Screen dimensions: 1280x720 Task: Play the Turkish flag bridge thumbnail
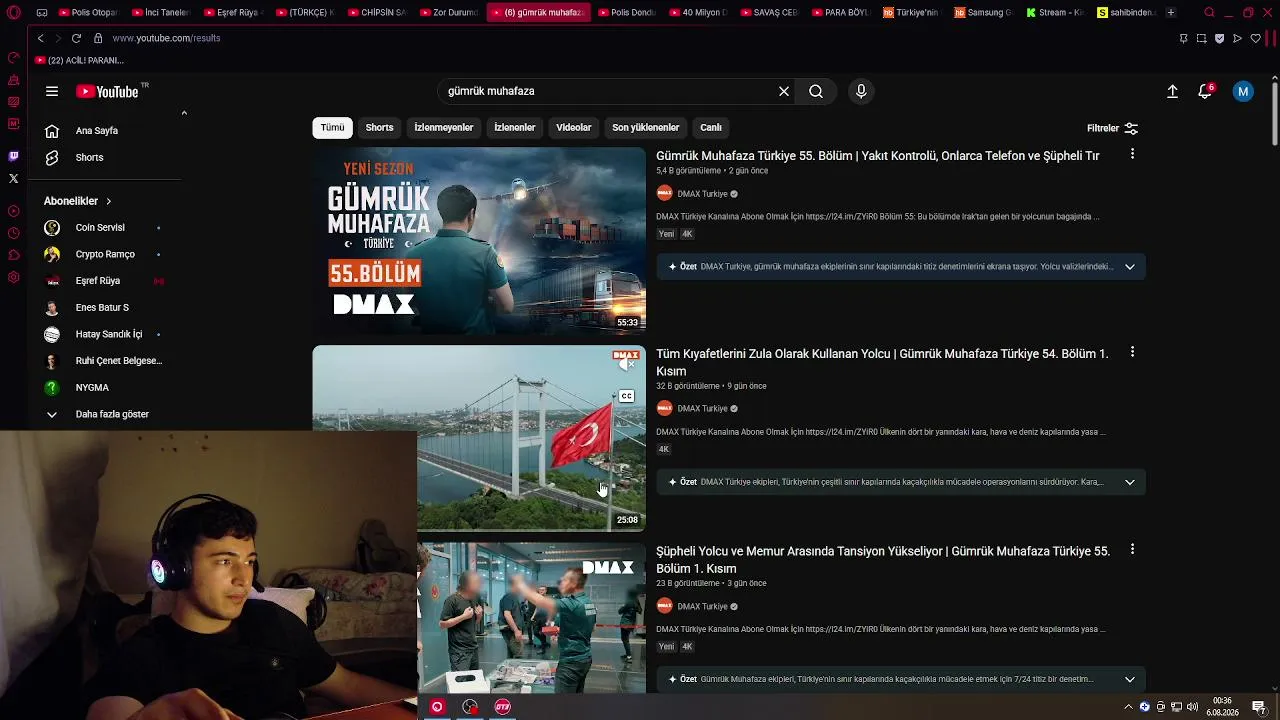pos(479,438)
